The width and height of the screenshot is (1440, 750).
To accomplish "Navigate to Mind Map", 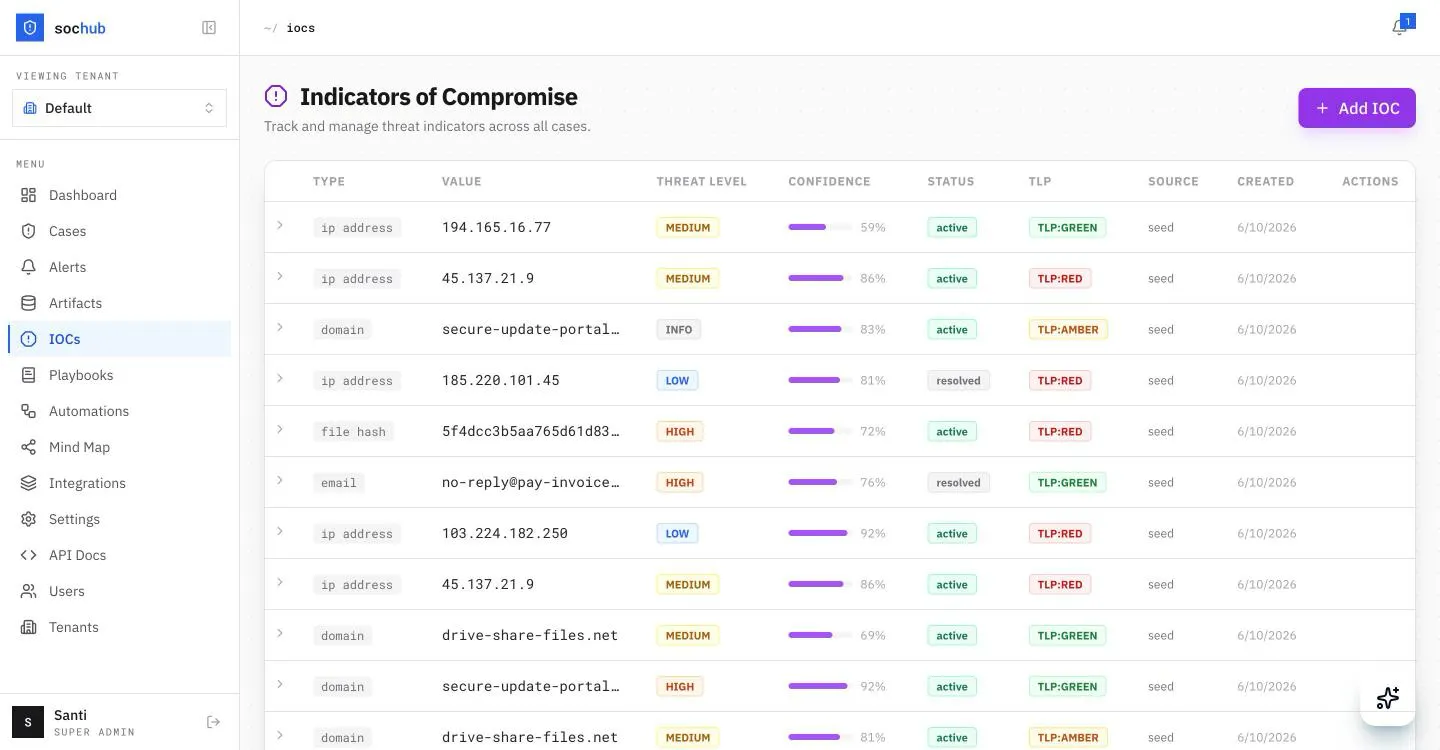I will pyautogui.click(x=119, y=447).
